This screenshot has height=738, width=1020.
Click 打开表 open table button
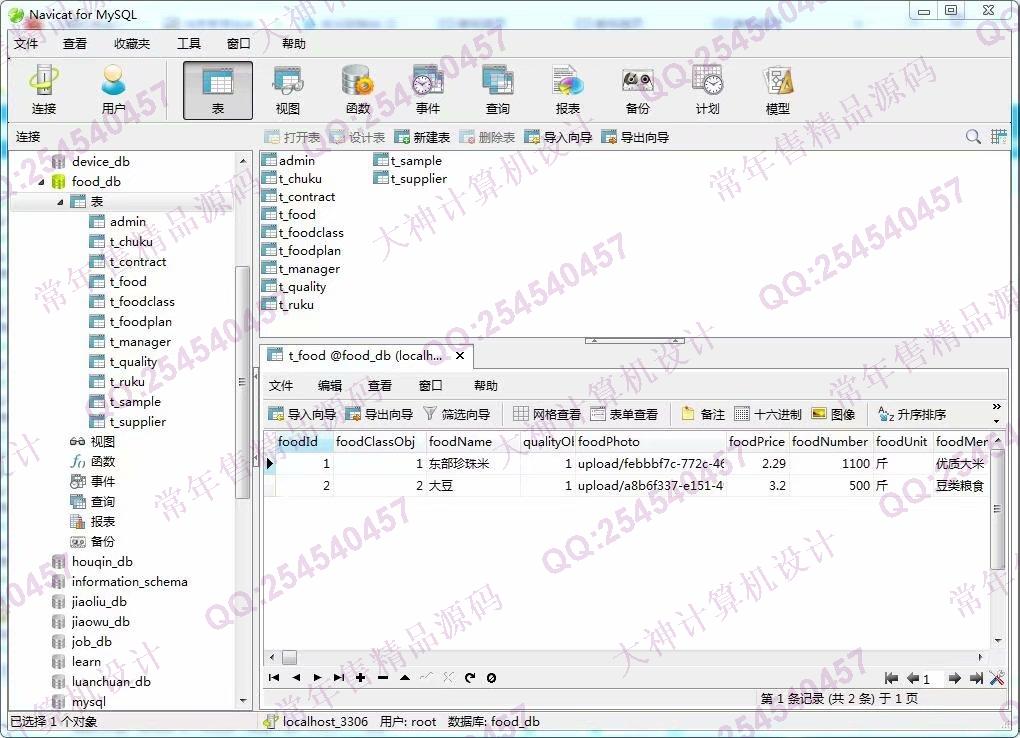click(x=293, y=137)
